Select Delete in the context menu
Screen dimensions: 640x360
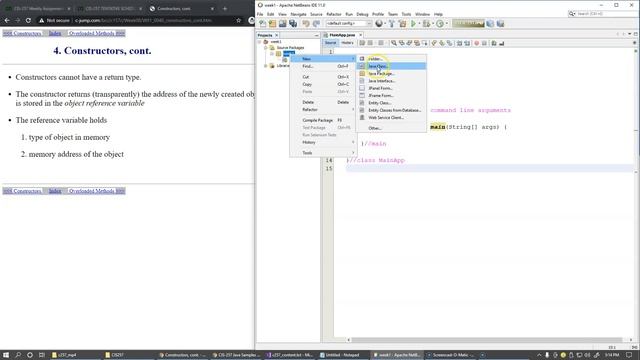(322, 102)
